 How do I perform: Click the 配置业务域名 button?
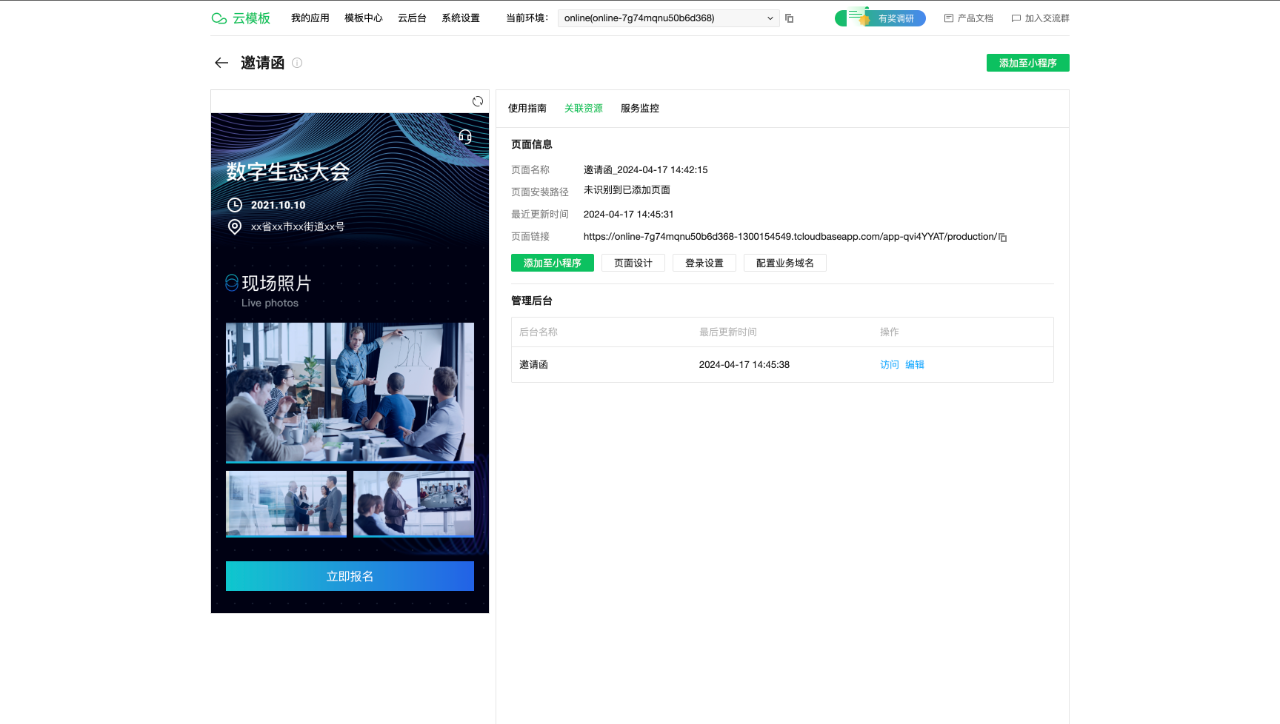[785, 263]
